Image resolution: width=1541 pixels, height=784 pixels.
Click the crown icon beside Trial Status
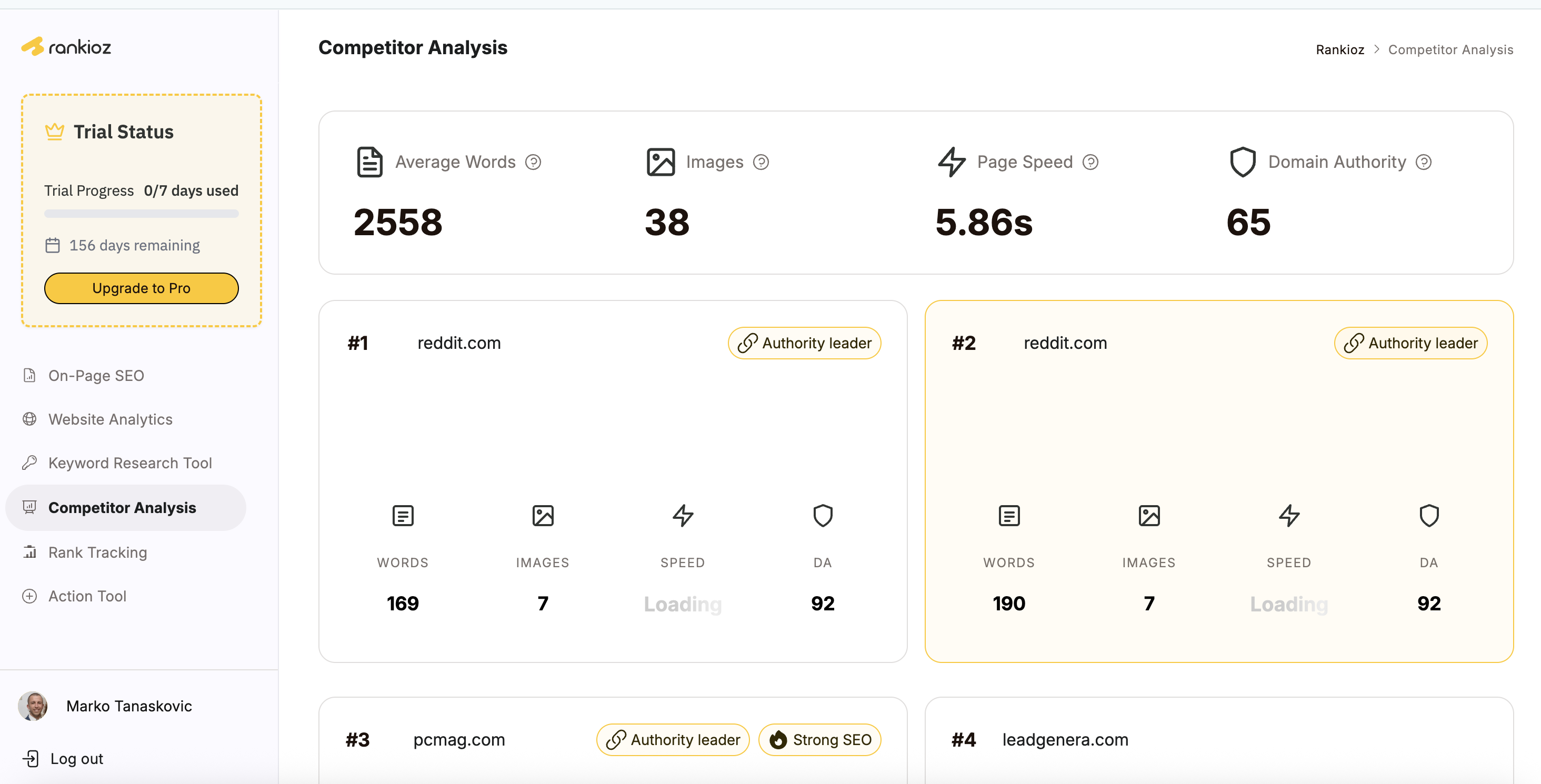coord(54,132)
